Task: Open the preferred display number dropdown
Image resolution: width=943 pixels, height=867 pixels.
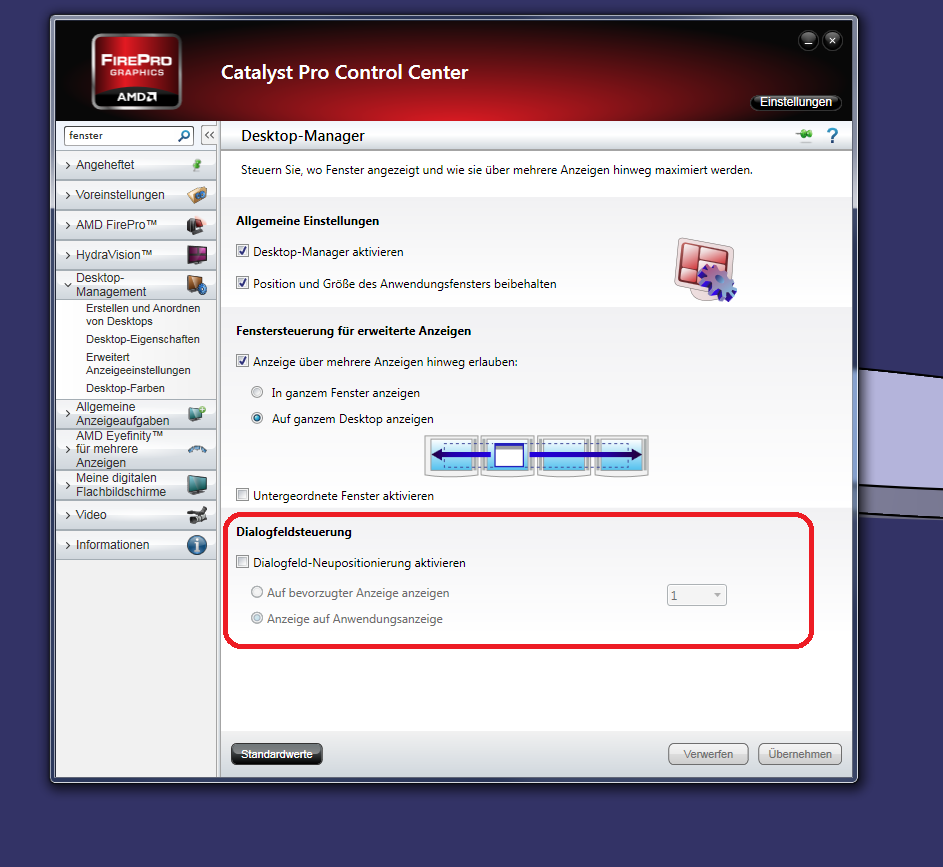Action: [696, 595]
